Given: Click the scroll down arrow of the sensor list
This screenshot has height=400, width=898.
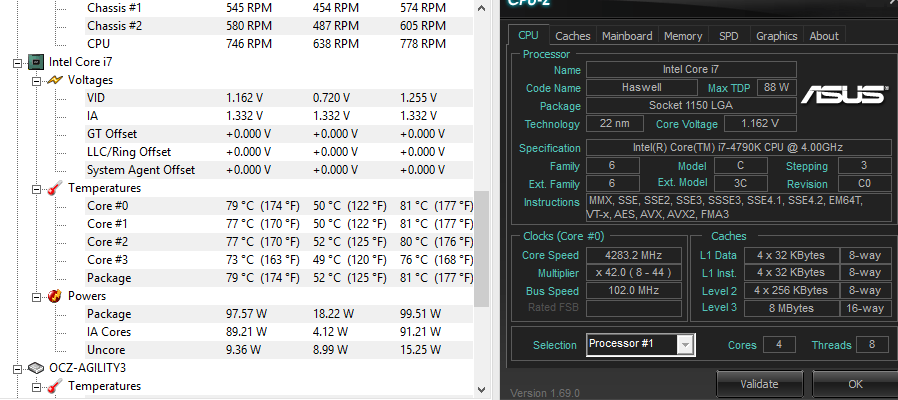Looking at the screenshot, I should [x=482, y=390].
